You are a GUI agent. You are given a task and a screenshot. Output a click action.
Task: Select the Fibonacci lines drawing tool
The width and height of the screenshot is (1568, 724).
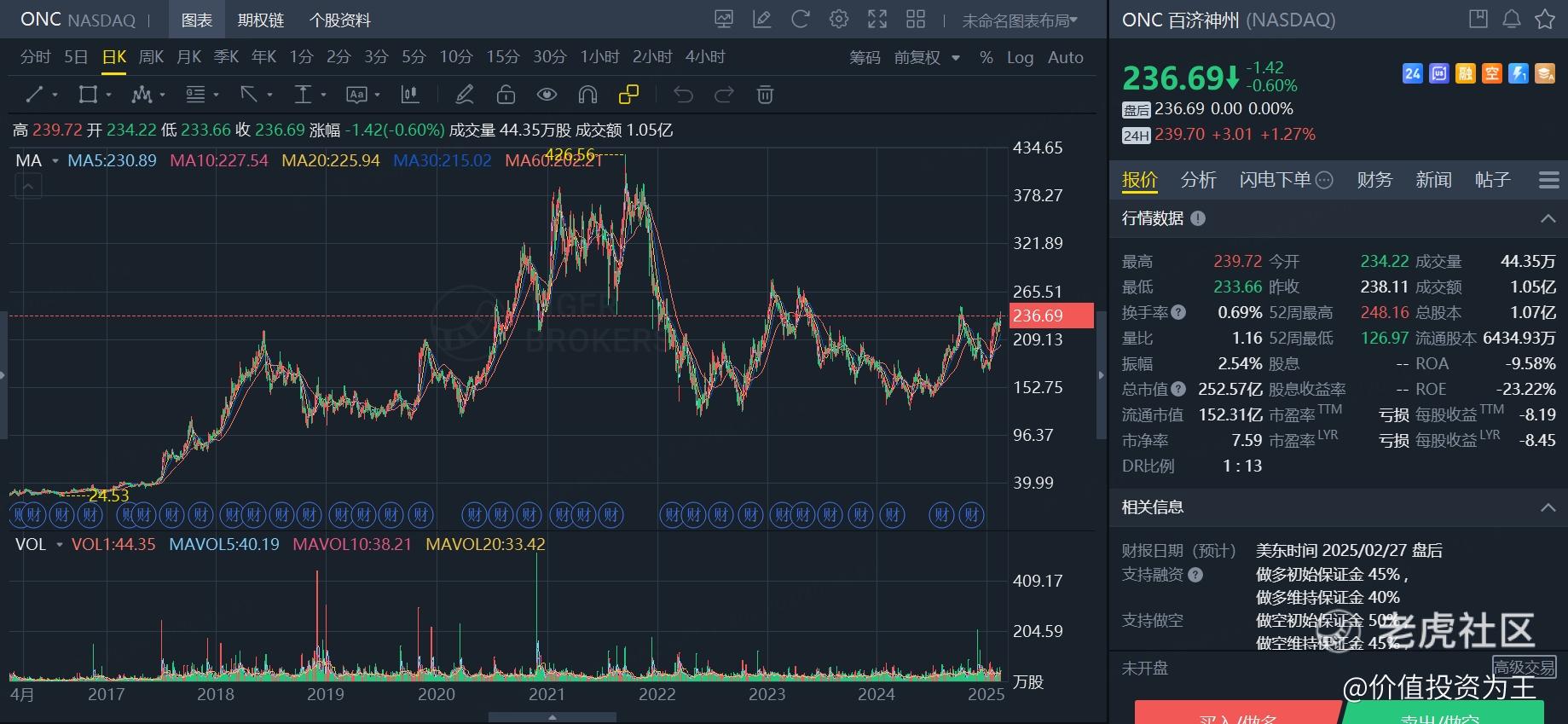point(195,95)
